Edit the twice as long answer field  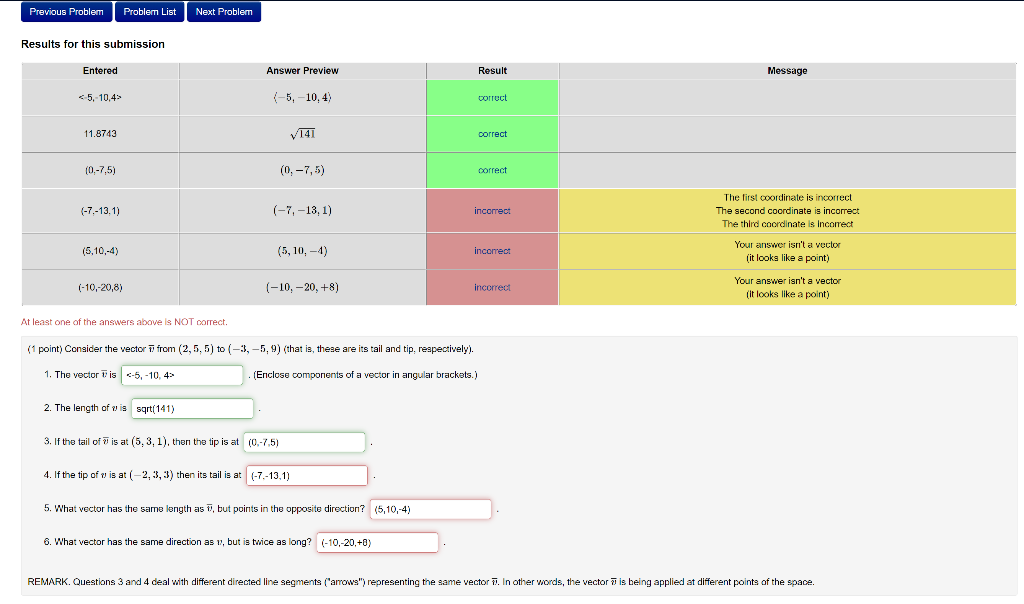[377, 543]
